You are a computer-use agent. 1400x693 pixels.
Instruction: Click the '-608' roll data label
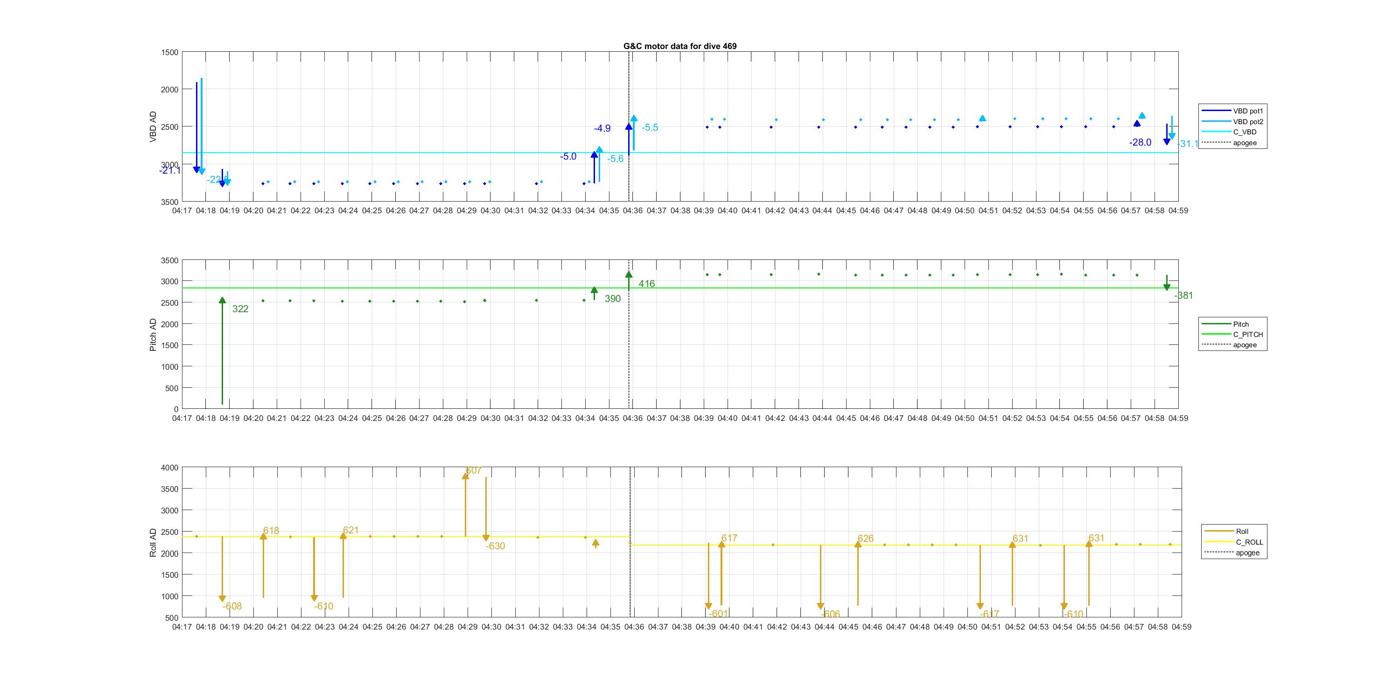[x=231, y=606]
